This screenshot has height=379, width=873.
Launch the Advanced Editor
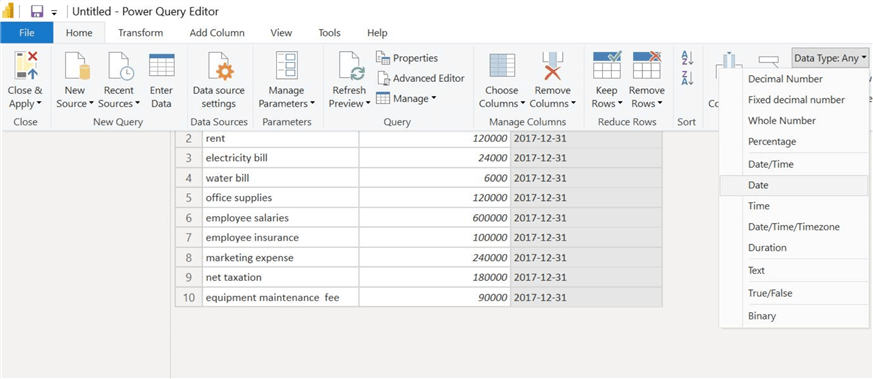(x=420, y=78)
